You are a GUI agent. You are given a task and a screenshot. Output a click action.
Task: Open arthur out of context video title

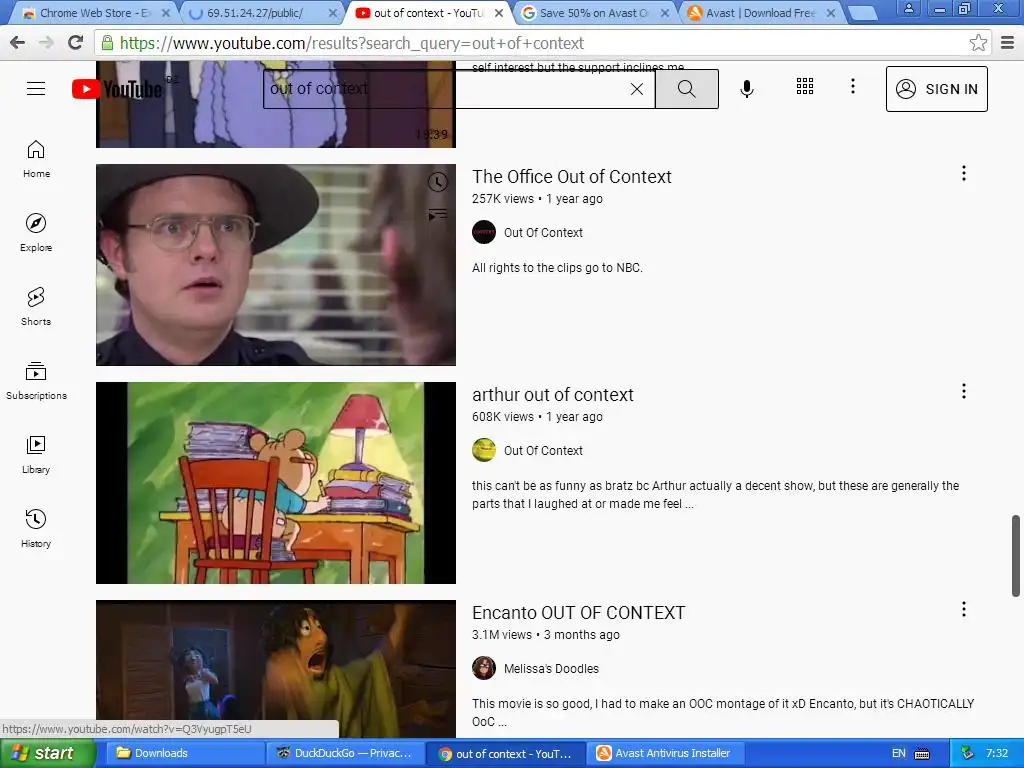[x=552, y=395]
